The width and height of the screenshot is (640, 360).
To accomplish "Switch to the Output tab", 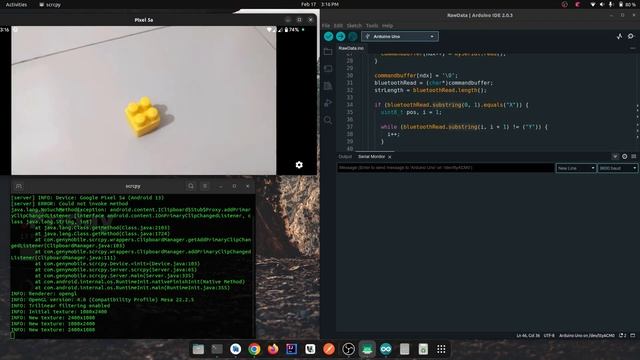I will [x=345, y=157].
